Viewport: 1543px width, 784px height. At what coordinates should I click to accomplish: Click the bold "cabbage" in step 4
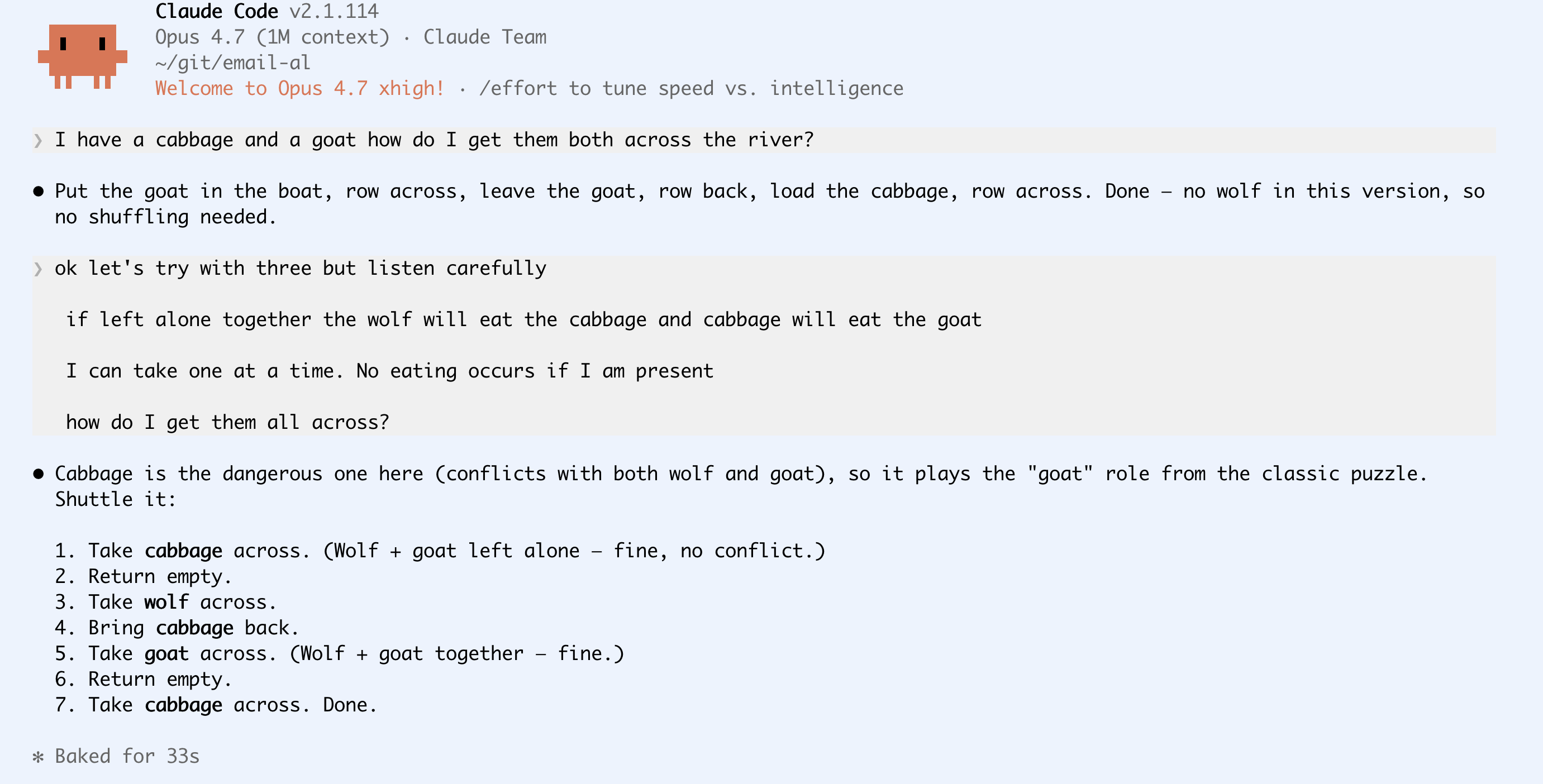194,628
